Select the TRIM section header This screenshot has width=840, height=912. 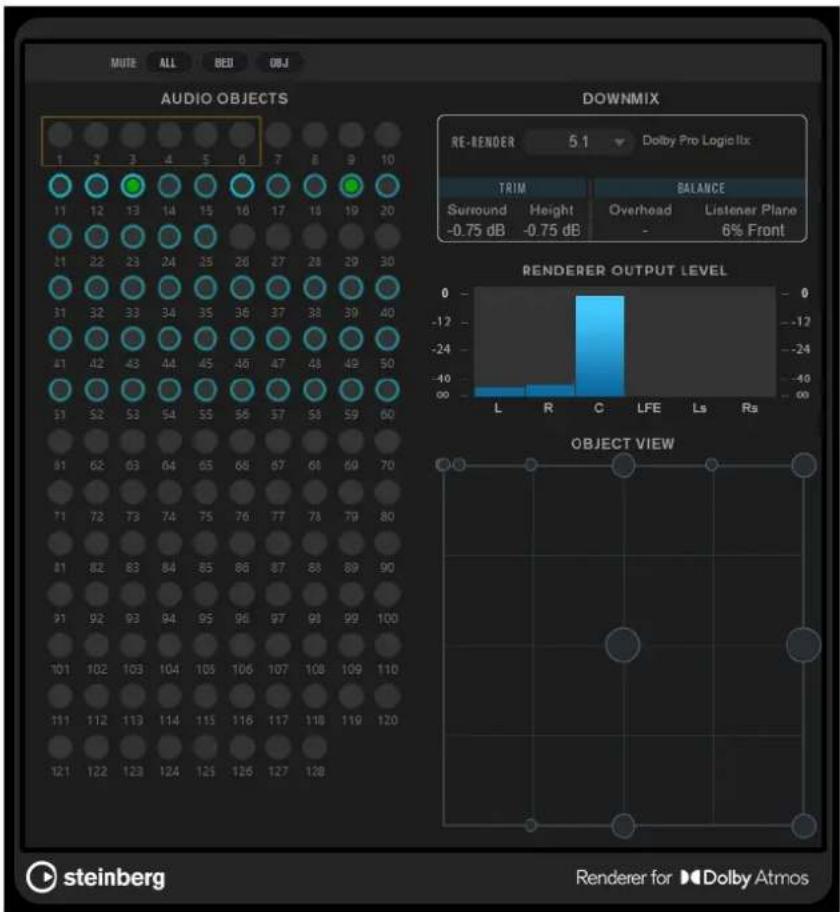tap(512, 188)
